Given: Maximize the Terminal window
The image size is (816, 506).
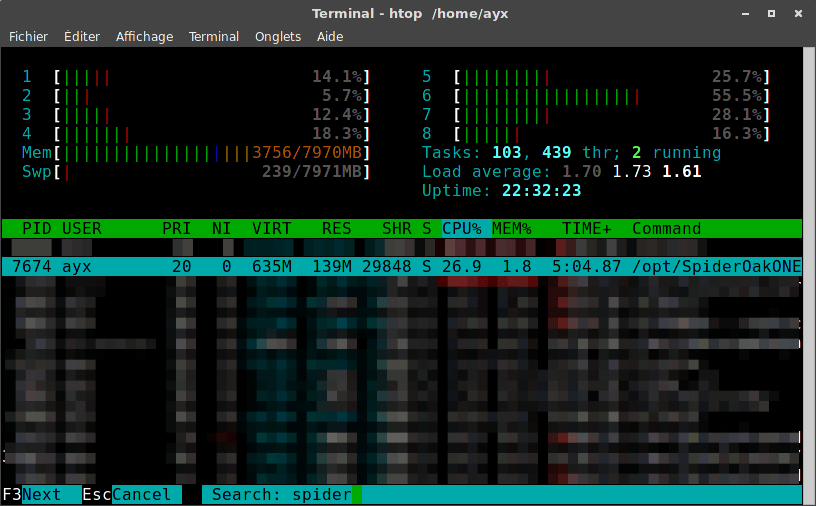Looking at the screenshot, I should click(772, 14).
